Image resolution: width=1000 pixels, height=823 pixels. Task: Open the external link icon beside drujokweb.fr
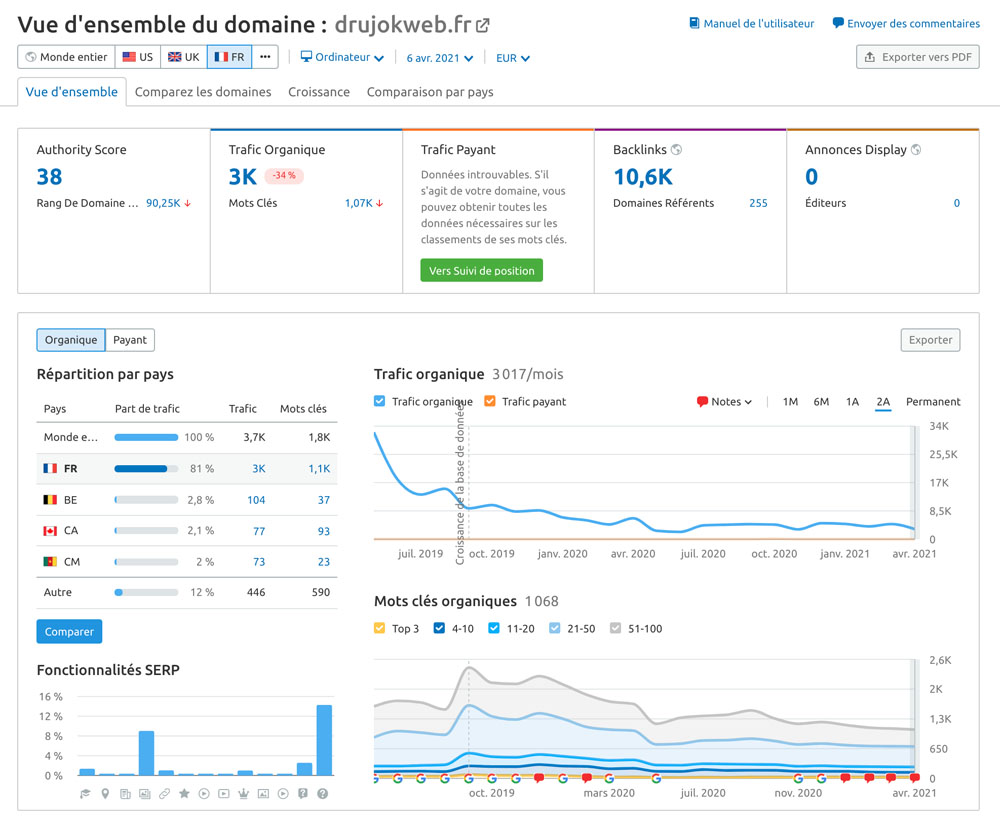pos(483,26)
